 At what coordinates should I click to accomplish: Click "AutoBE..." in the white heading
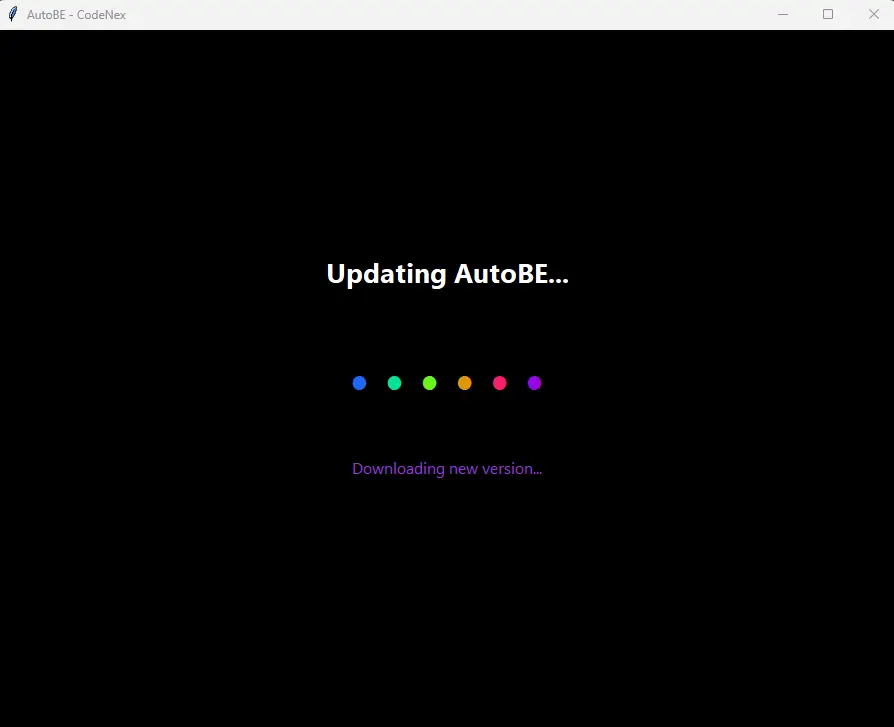tap(511, 274)
